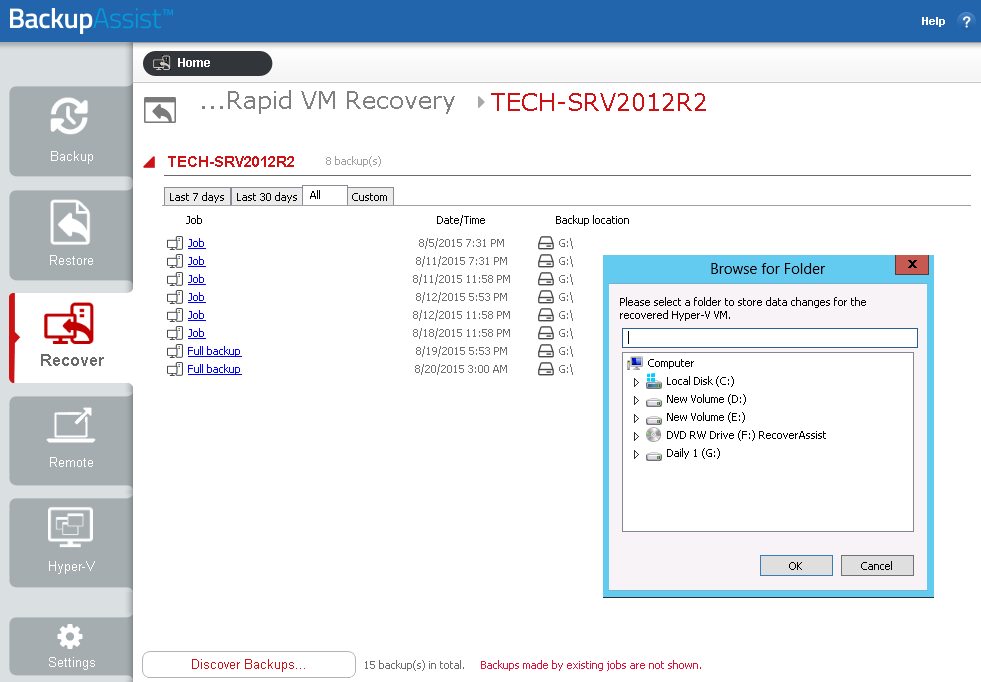Open the Custom date range tab
Screen dimensions: 981x682
[x=370, y=196]
